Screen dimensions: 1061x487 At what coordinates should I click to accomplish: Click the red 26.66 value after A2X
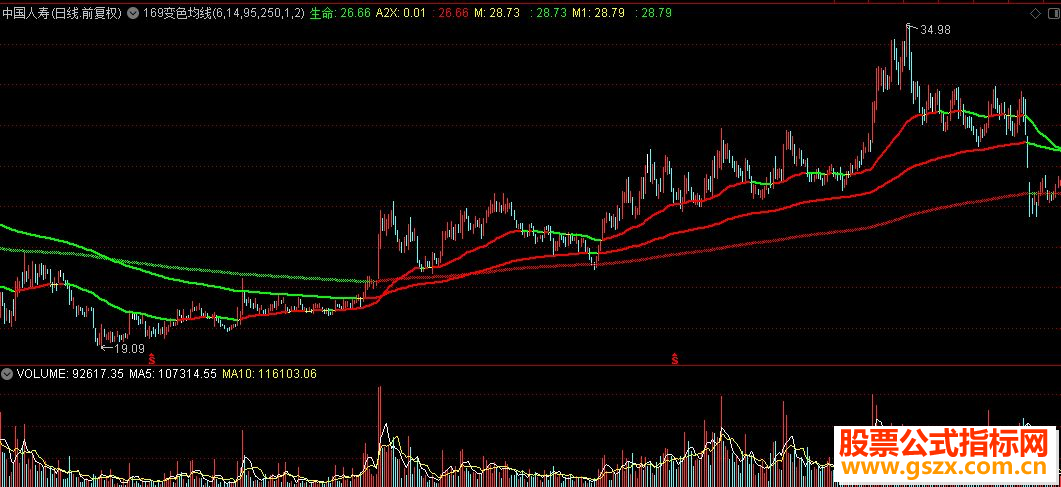point(452,12)
